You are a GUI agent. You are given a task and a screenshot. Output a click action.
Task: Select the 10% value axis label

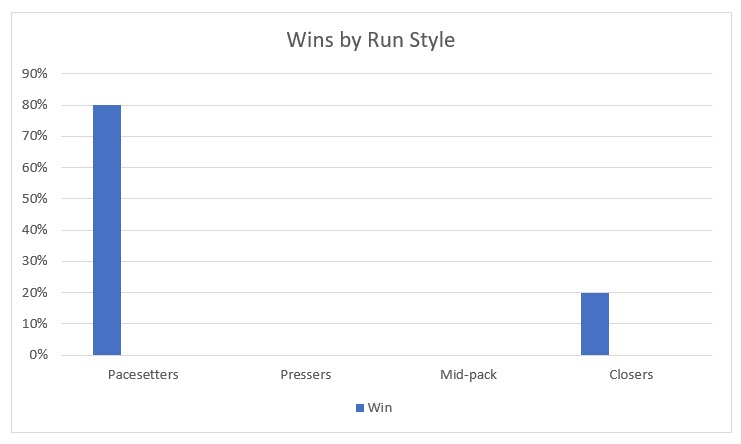[36, 324]
